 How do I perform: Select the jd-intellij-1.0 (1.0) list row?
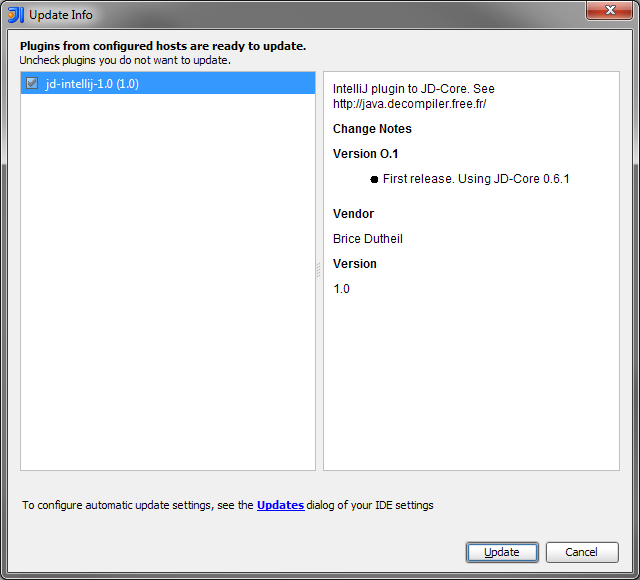pyautogui.click(x=168, y=83)
